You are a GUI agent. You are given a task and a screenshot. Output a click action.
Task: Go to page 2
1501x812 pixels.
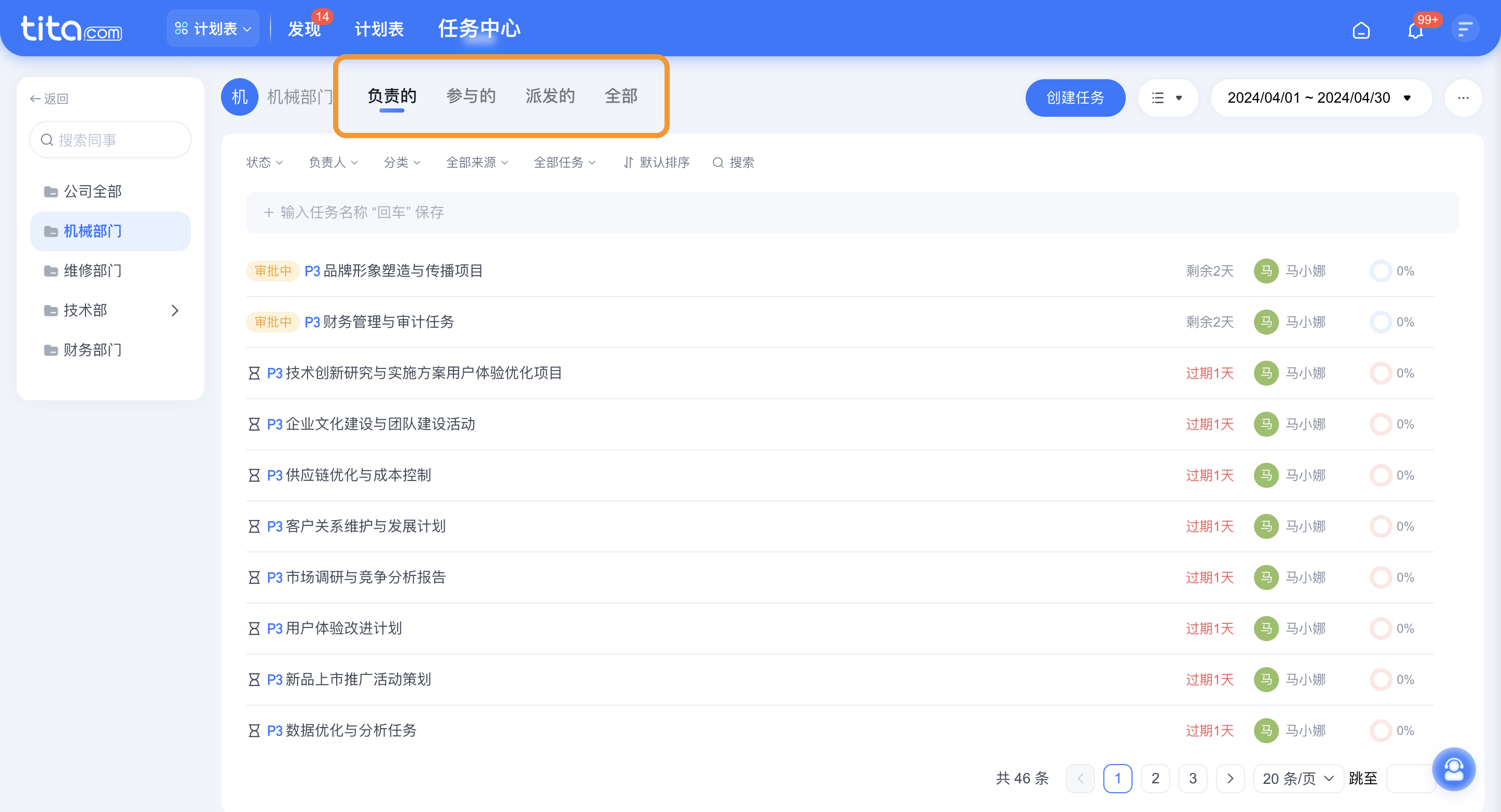pyautogui.click(x=1155, y=778)
